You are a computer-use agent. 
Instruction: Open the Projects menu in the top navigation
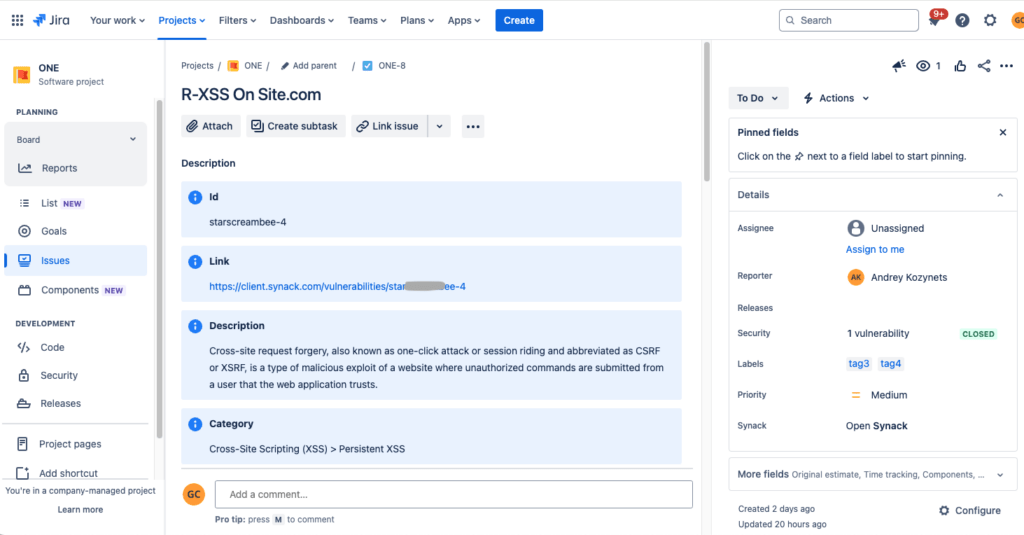pos(182,20)
